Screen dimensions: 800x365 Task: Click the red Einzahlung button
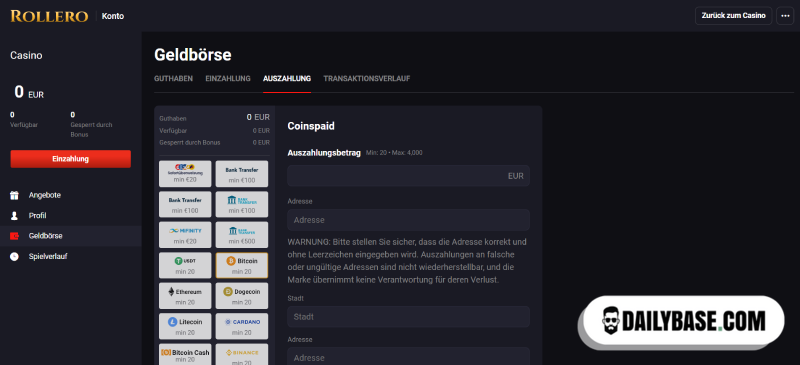click(70, 159)
